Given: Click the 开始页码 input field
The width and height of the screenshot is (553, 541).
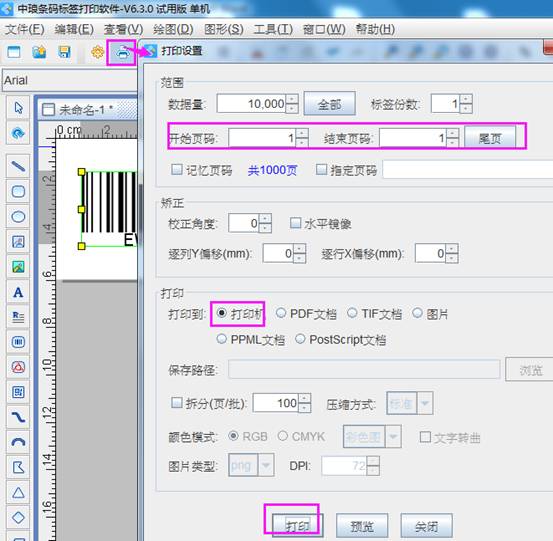Looking at the screenshot, I should point(262,138).
